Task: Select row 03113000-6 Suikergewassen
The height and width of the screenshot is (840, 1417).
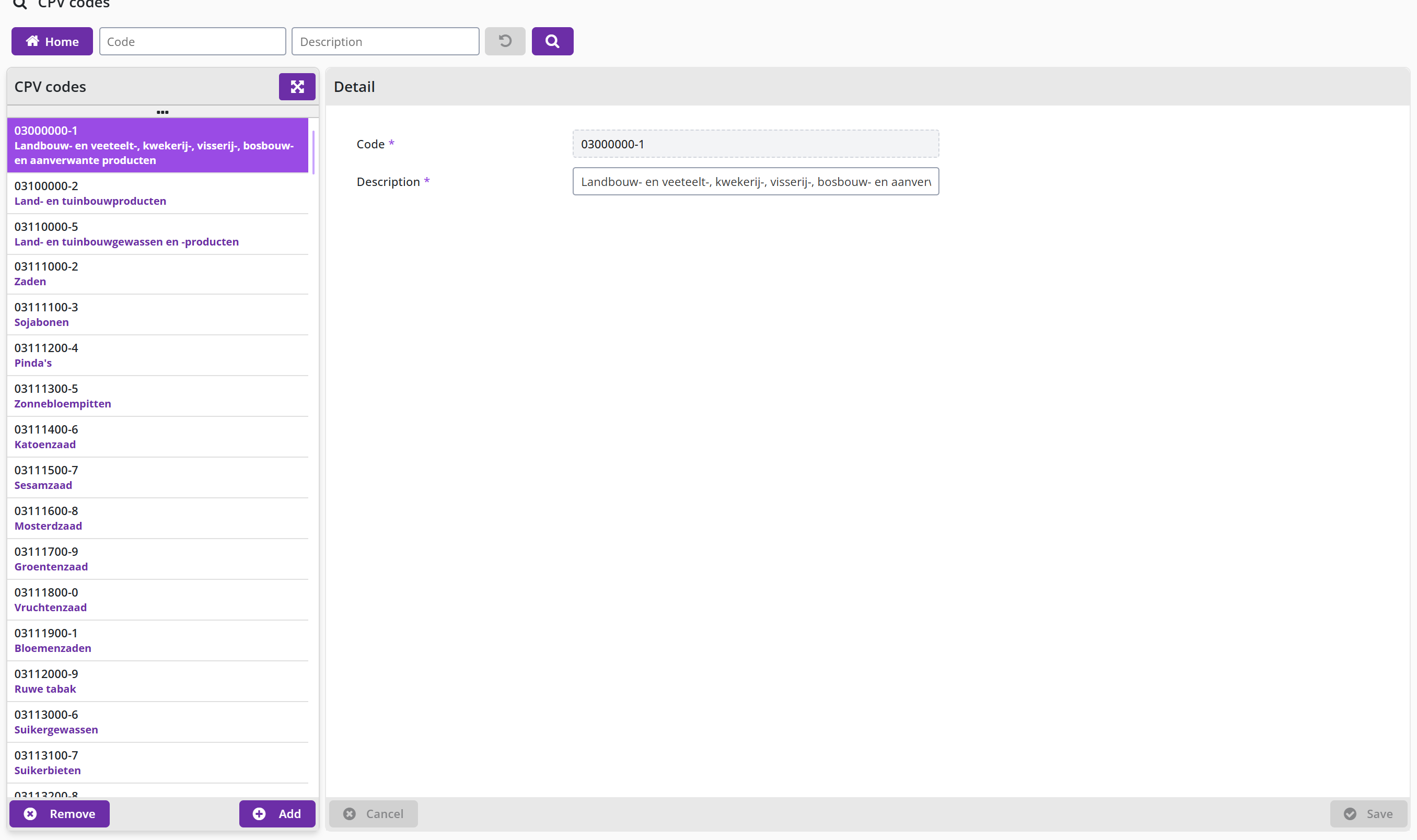Action: pyautogui.click(x=157, y=722)
